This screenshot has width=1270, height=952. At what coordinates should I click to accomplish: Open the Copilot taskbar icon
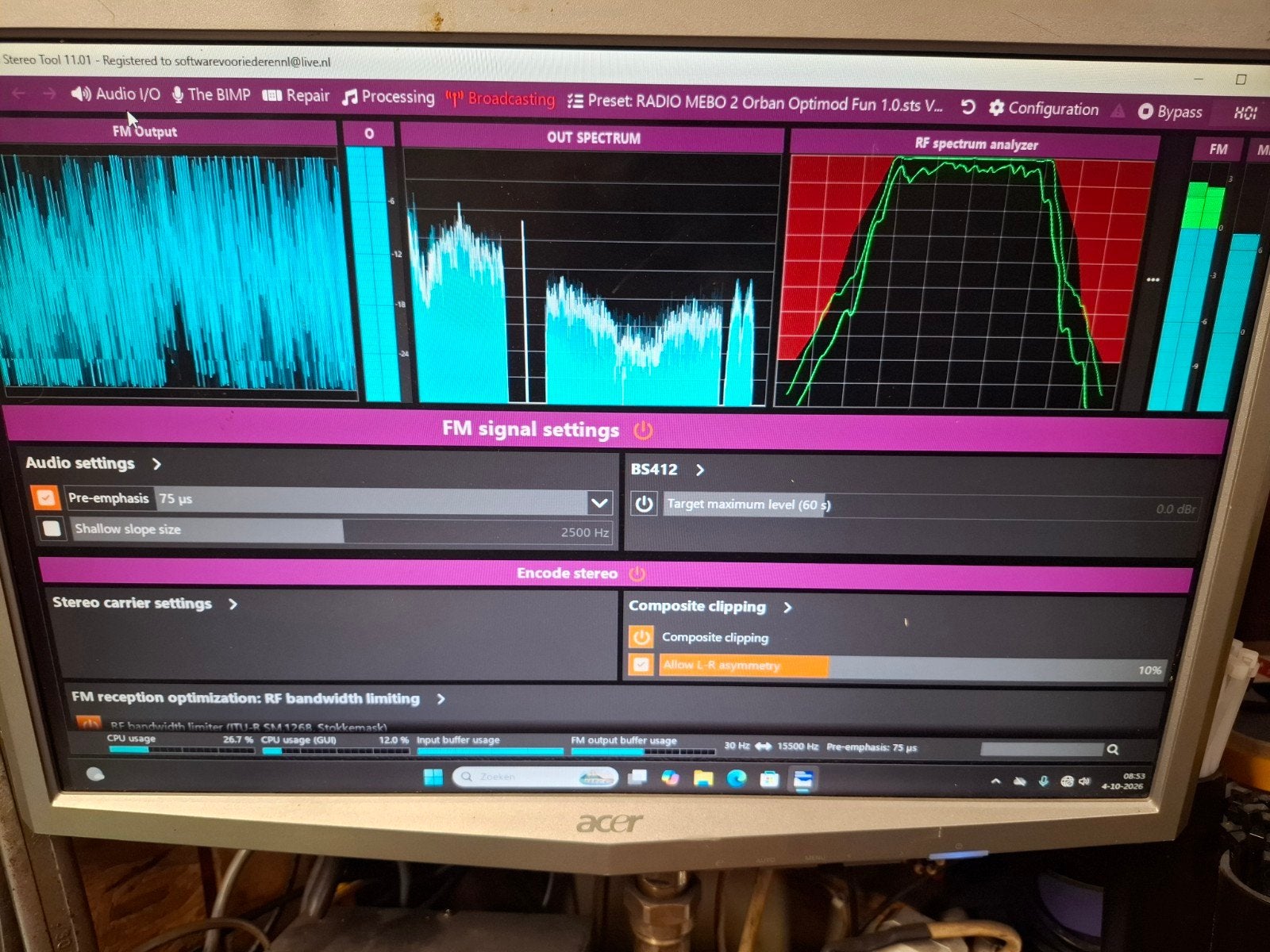click(671, 777)
